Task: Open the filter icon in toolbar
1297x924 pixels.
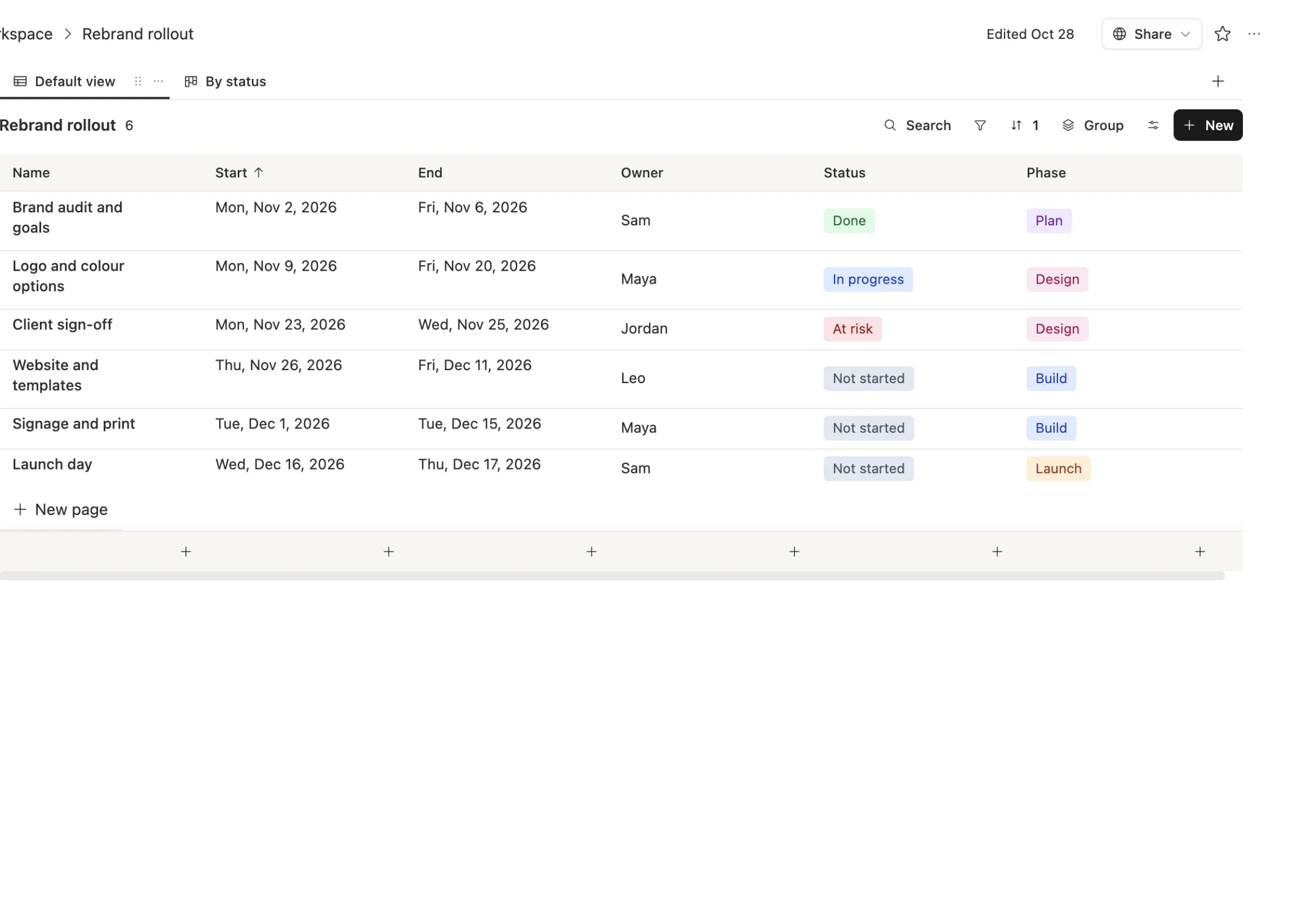Action: (x=980, y=125)
